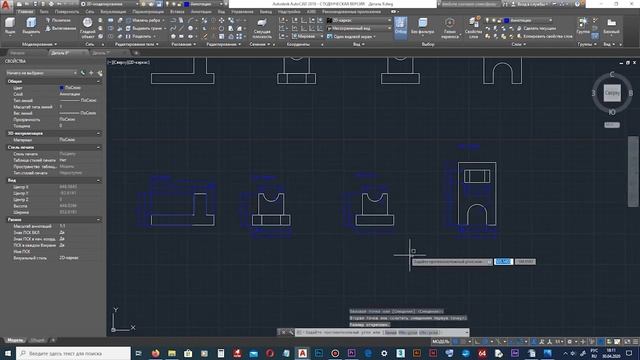640x360 pixels.
Task: Click Сделать текущим layer tool
Action: [x=536, y=28]
